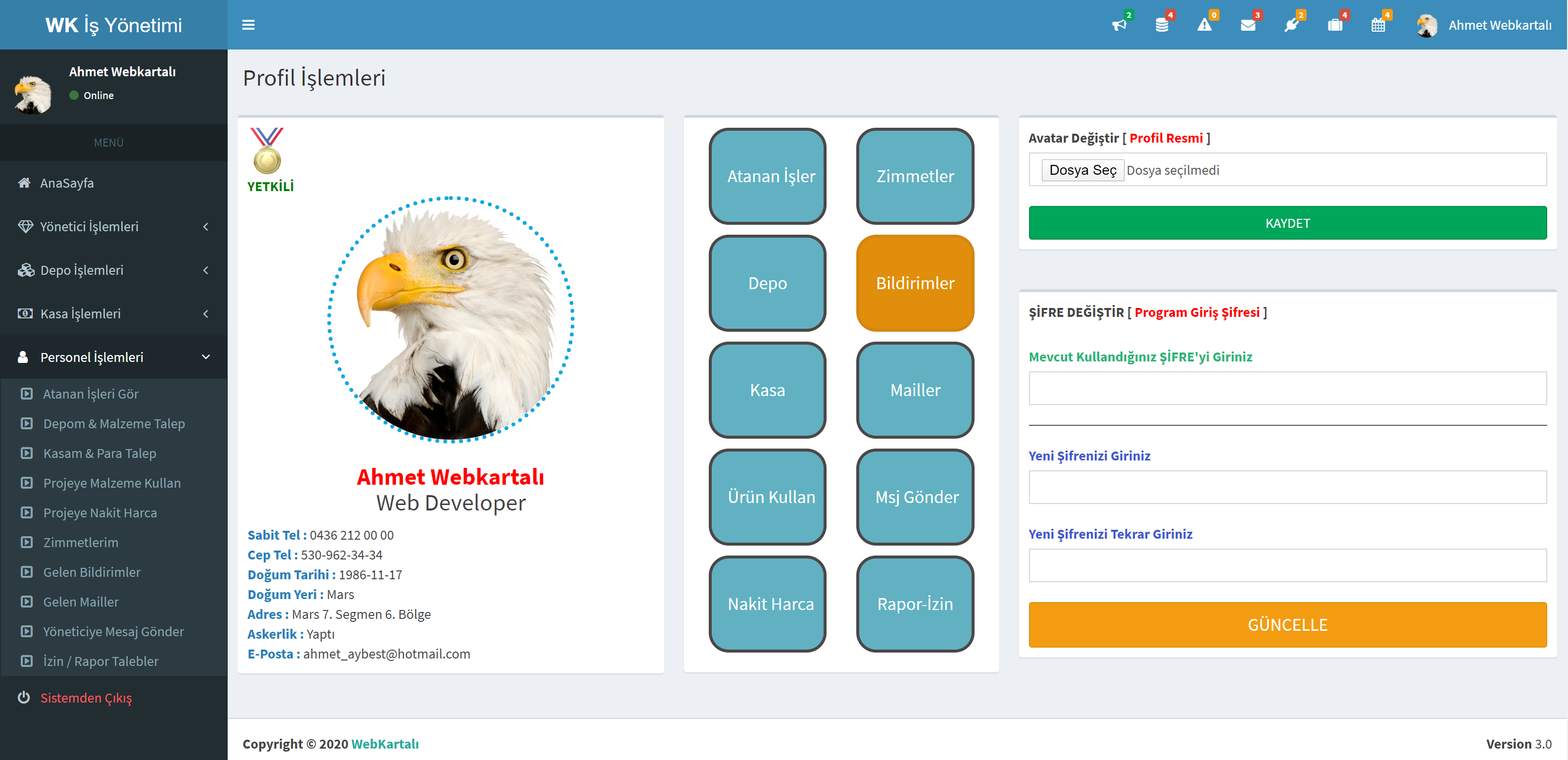Image resolution: width=1568 pixels, height=760 pixels.
Task: Open the envelope mail icon in header
Action: pyautogui.click(x=1248, y=25)
